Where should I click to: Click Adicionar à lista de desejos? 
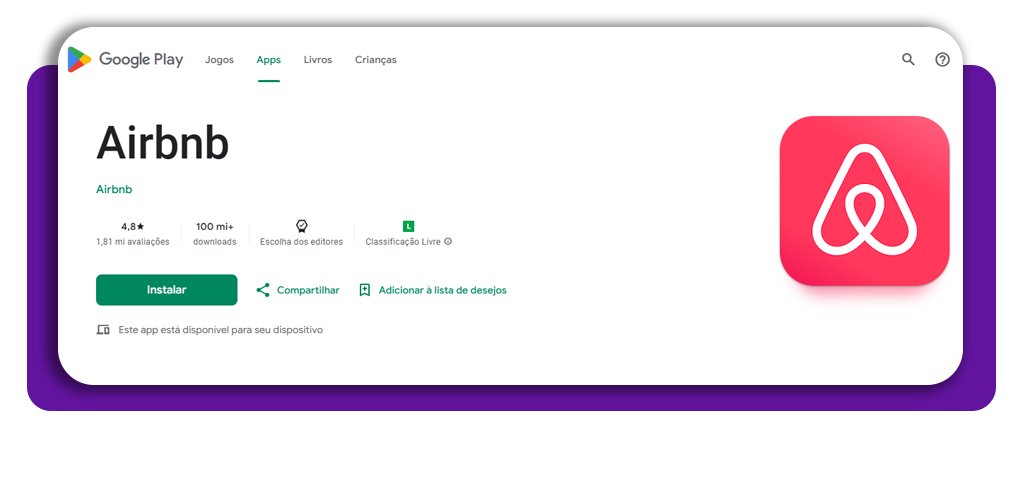click(x=443, y=290)
